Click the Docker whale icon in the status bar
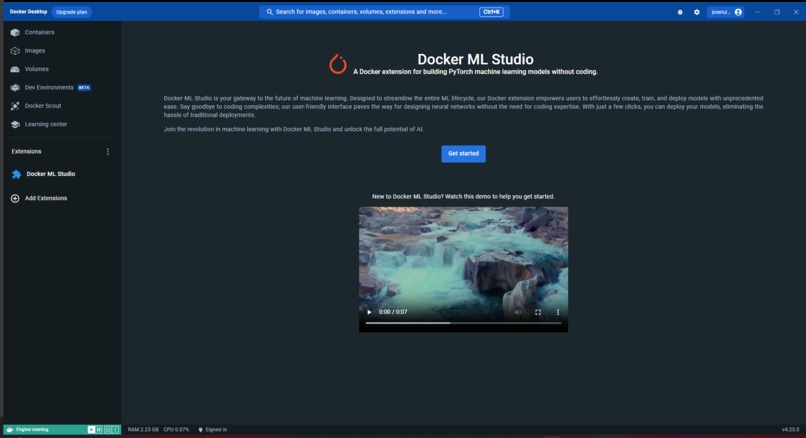The image size is (806, 438). click(x=10, y=430)
